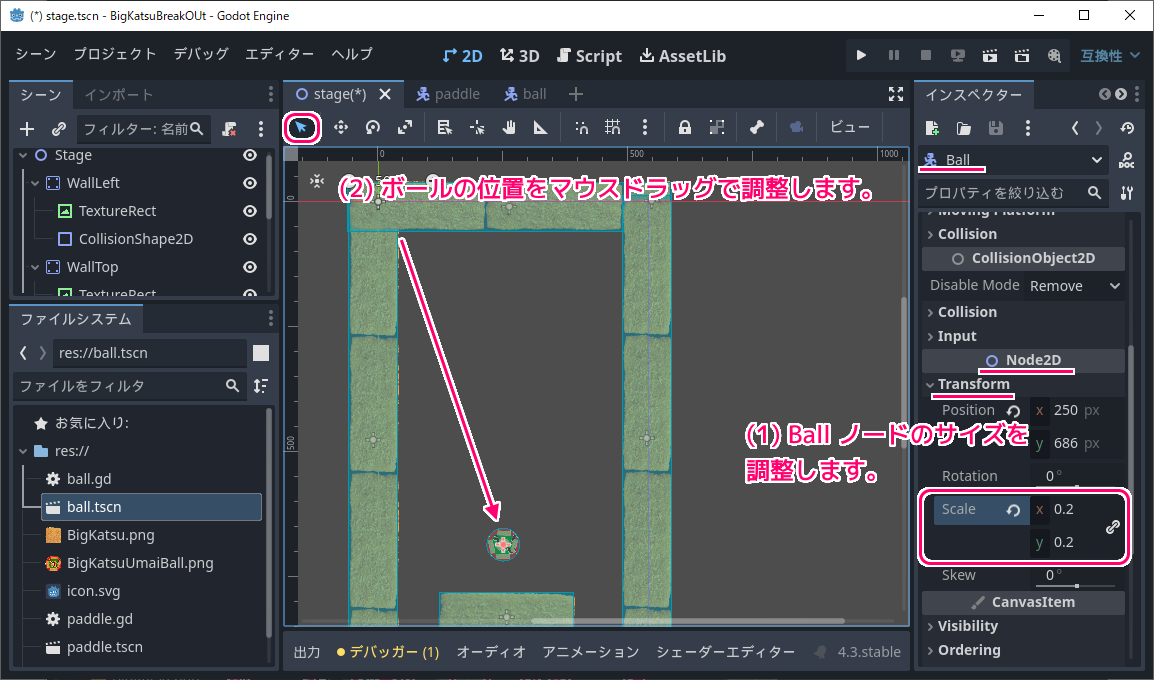1154x680 pixels.
Task: Select the Move Mode tool
Action: (341, 127)
